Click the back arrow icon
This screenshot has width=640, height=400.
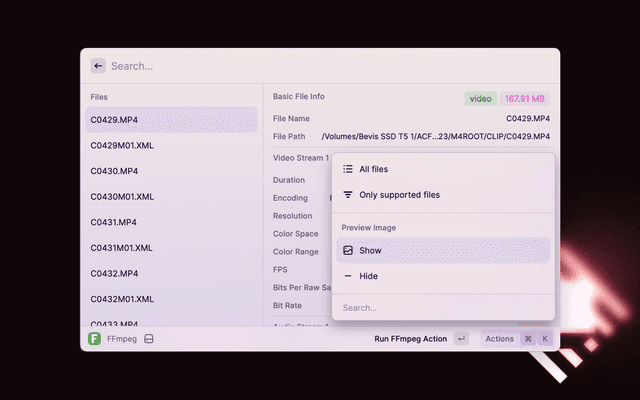[98, 66]
